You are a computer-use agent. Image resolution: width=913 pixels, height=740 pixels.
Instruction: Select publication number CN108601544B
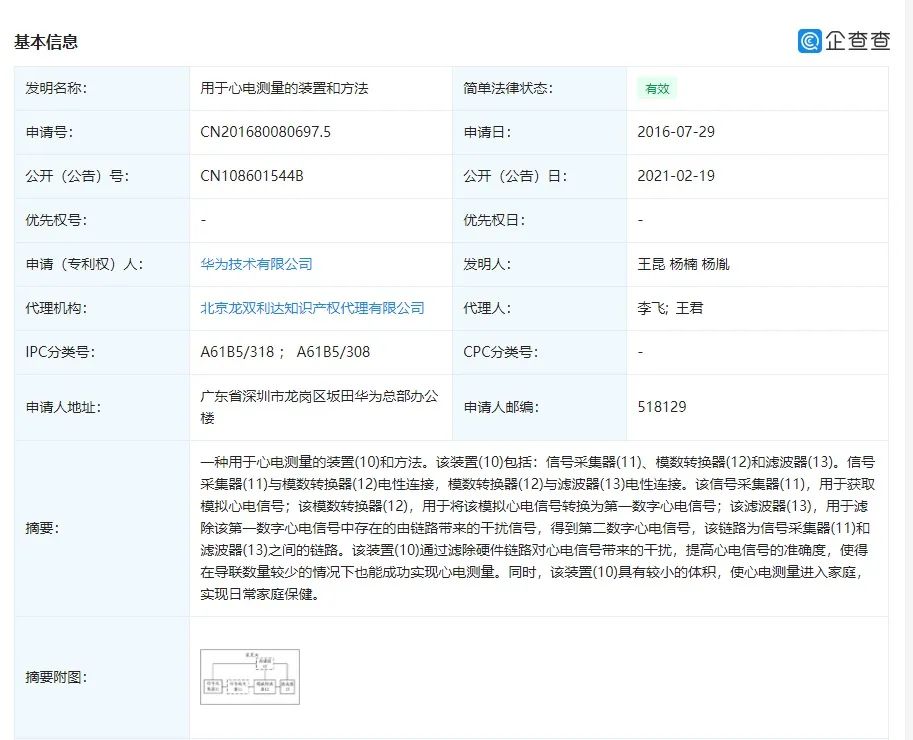tap(252, 176)
